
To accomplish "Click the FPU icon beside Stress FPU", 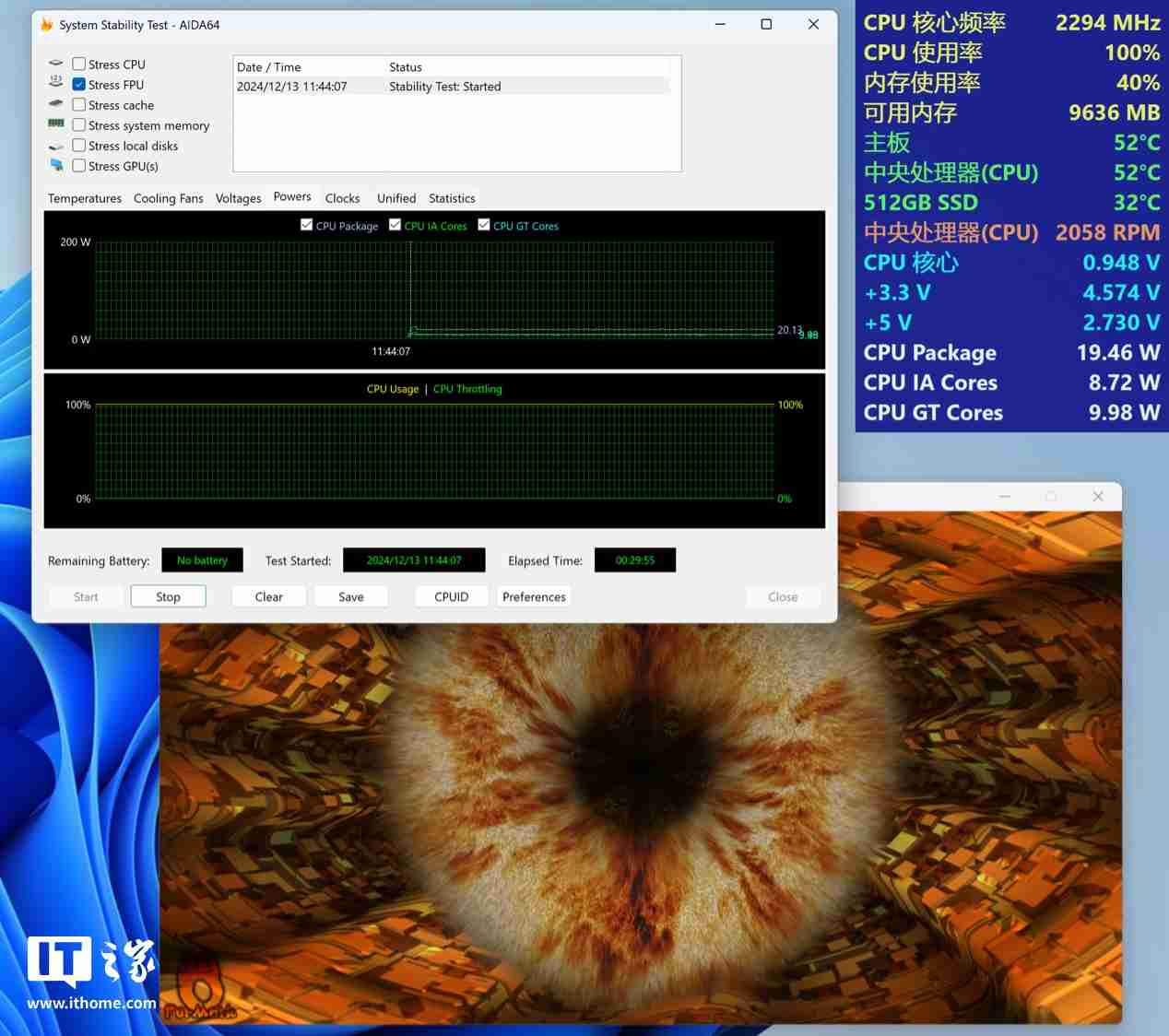I will (56, 83).
